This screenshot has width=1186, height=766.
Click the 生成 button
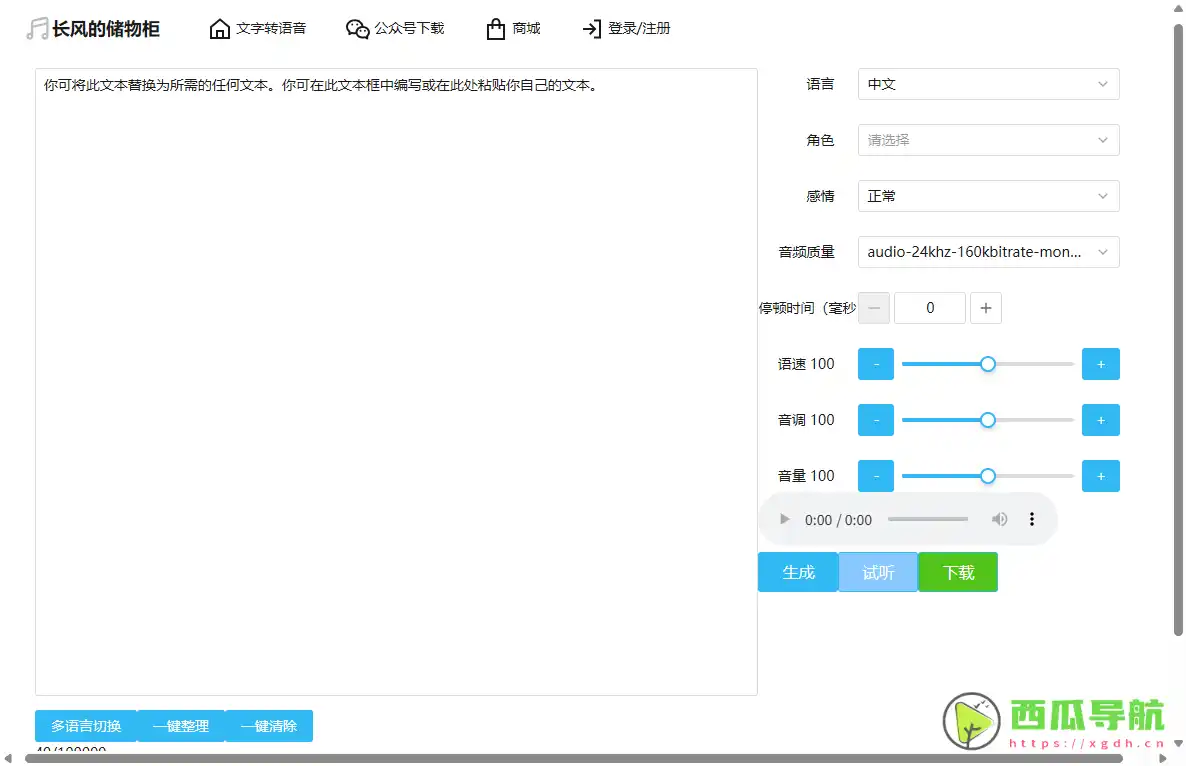tap(798, 572)
